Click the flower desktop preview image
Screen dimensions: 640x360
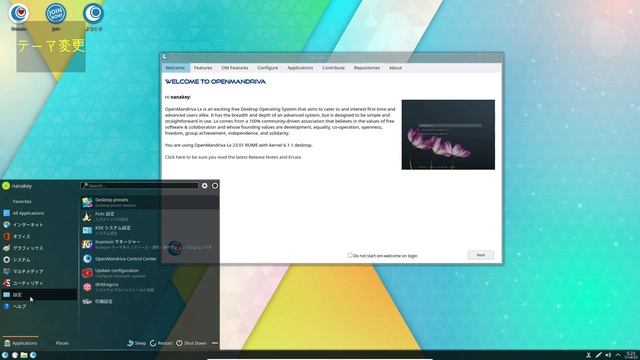click(x=448, y=135)
